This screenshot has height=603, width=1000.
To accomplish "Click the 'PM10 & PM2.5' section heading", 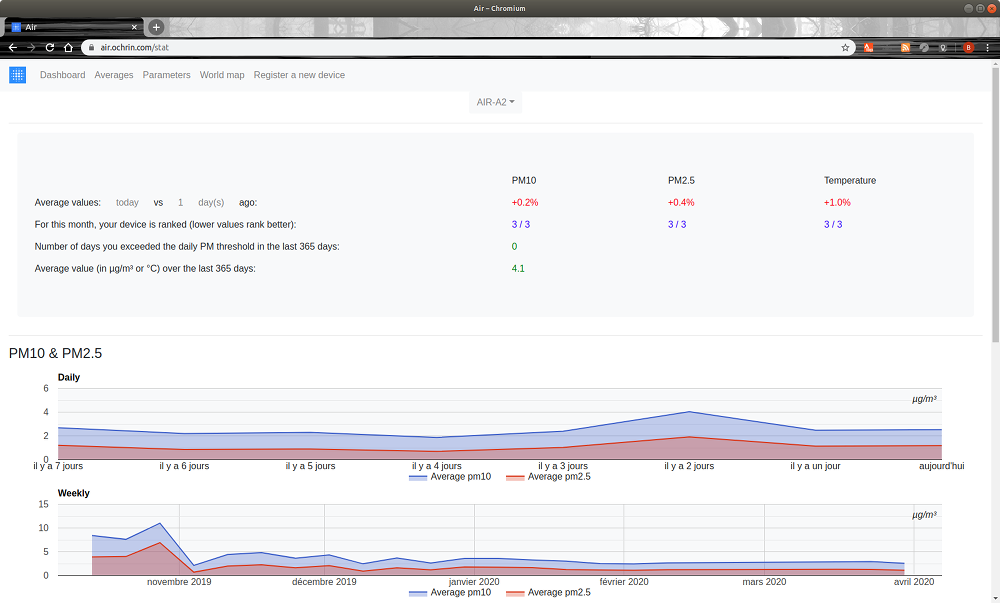I will (x=55, y=353).
